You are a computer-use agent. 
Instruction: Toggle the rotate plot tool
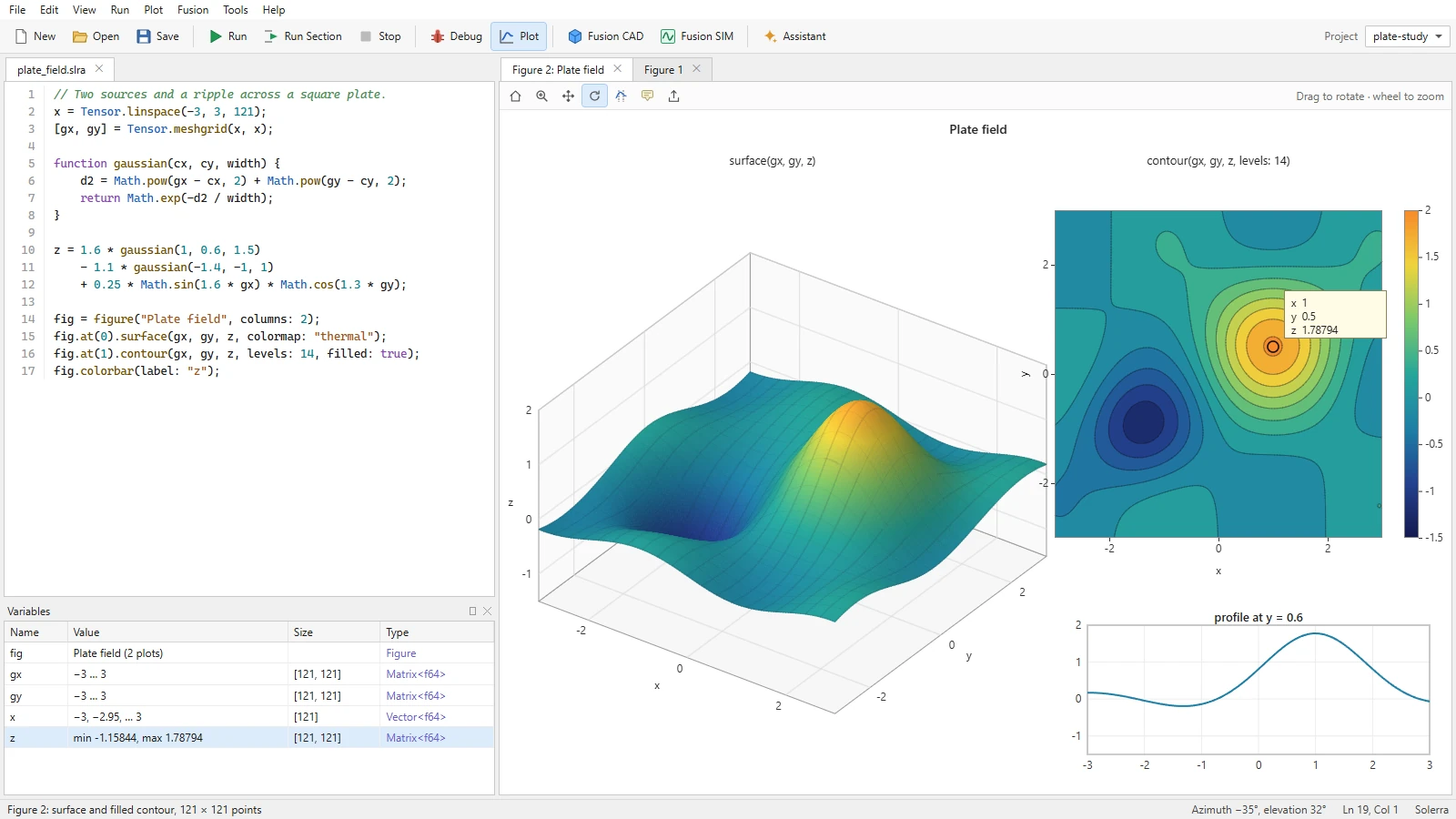(594, 96)
